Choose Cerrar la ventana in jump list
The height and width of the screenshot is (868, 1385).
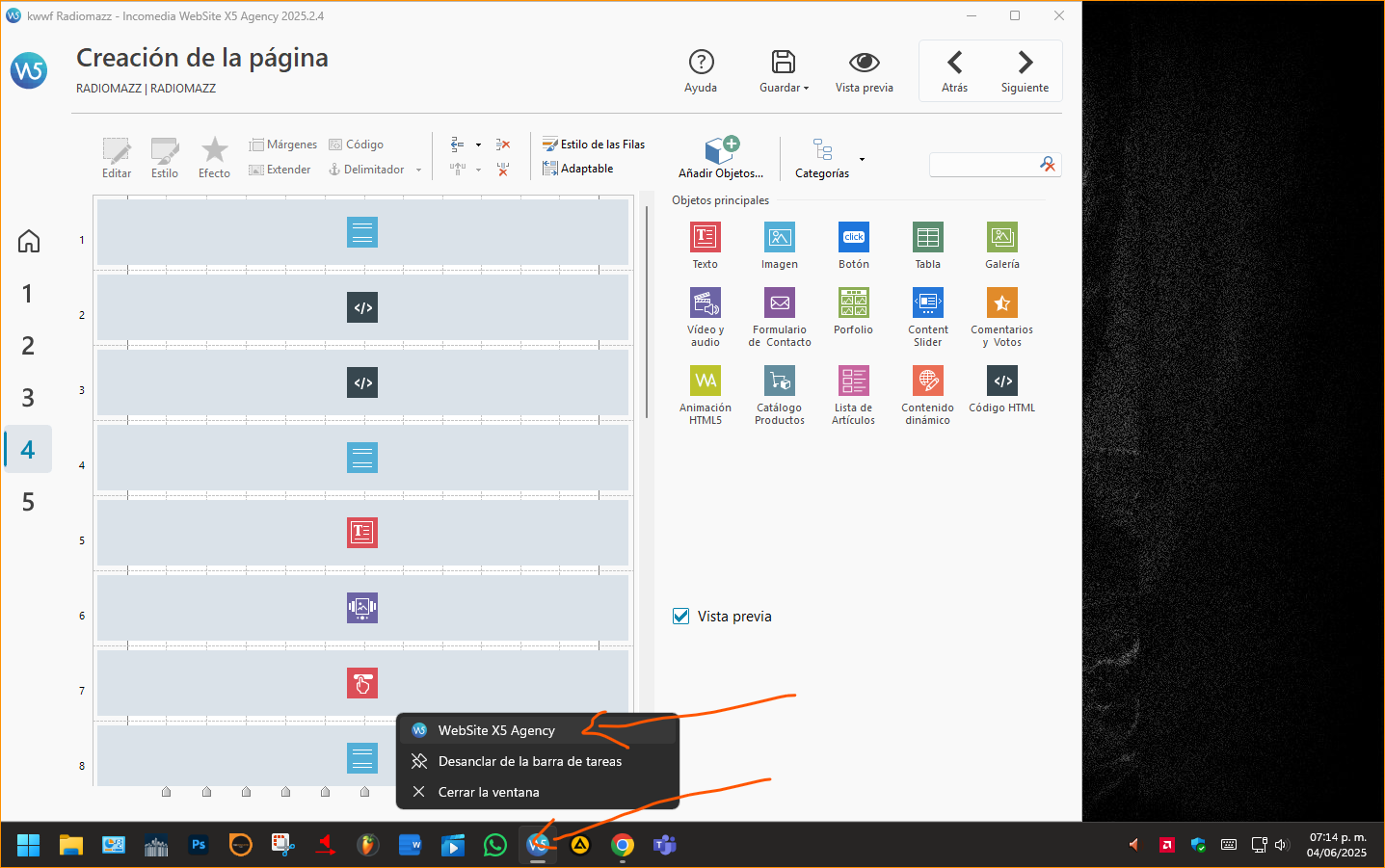538,792
